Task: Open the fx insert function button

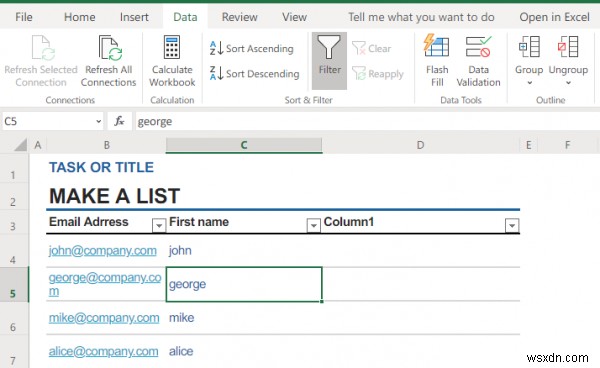Action: coord(119,121)
